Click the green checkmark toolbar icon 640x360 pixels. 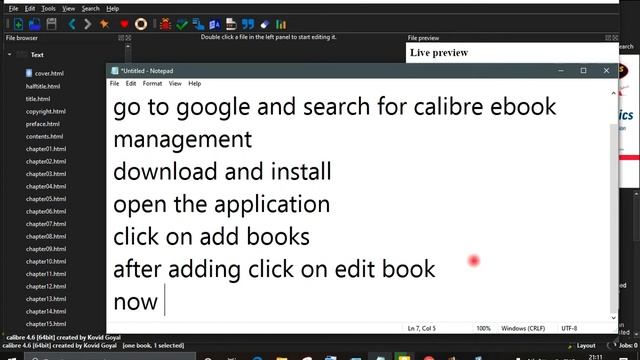(x=182, y=24)
